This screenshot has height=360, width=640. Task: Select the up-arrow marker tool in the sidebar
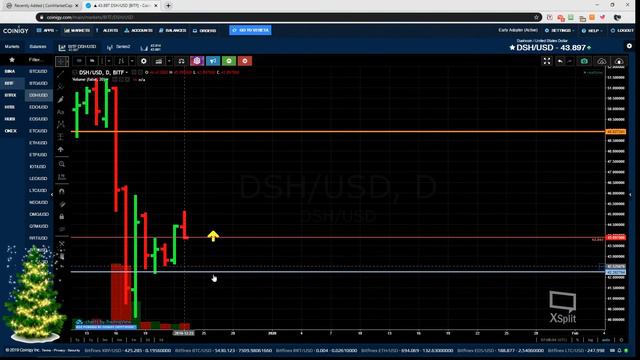[61, 149]
